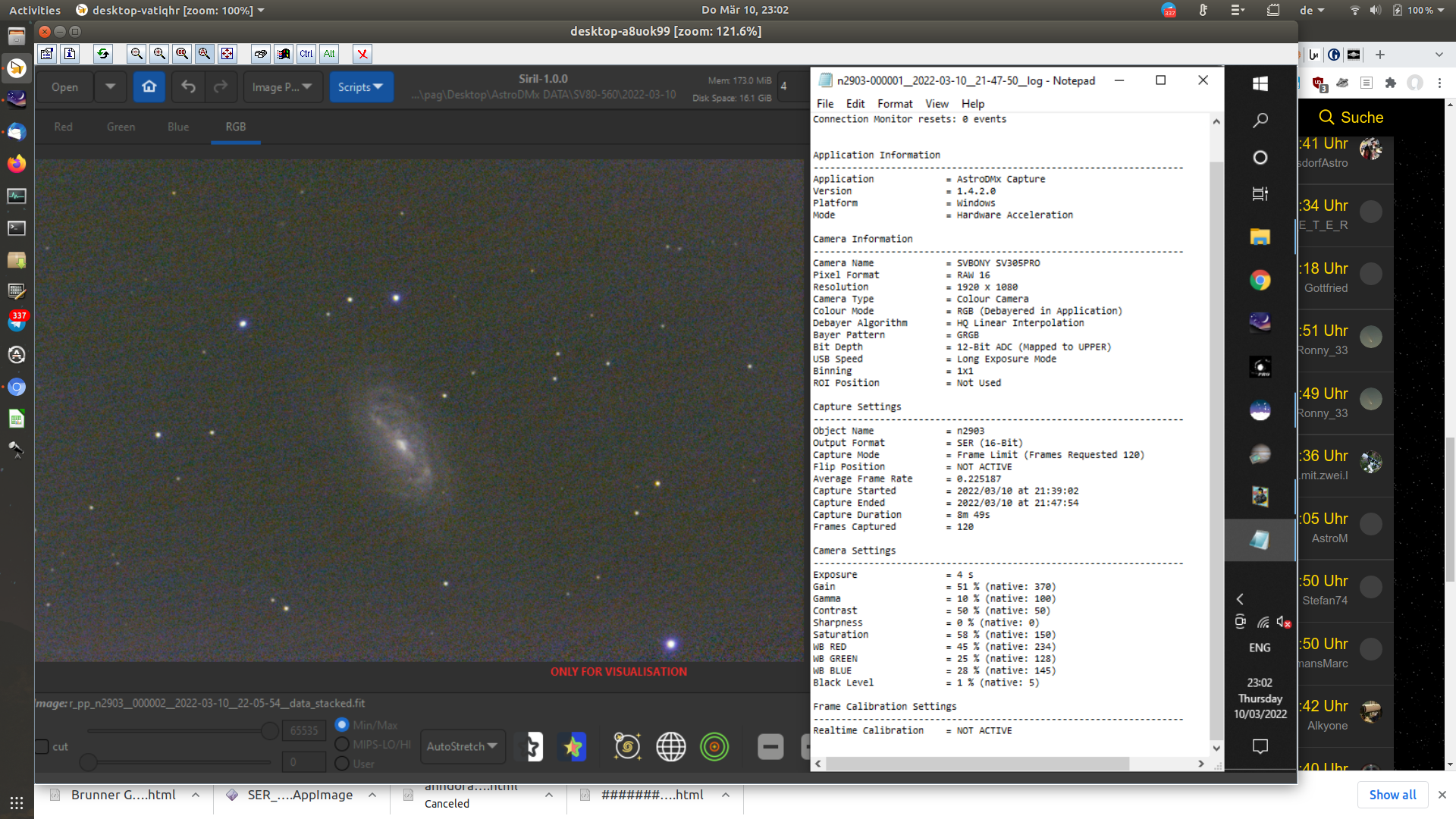Open remote viewer options dialog
Image resolution: width=1456 pixels, height=819 pixels.
(47, 54)
